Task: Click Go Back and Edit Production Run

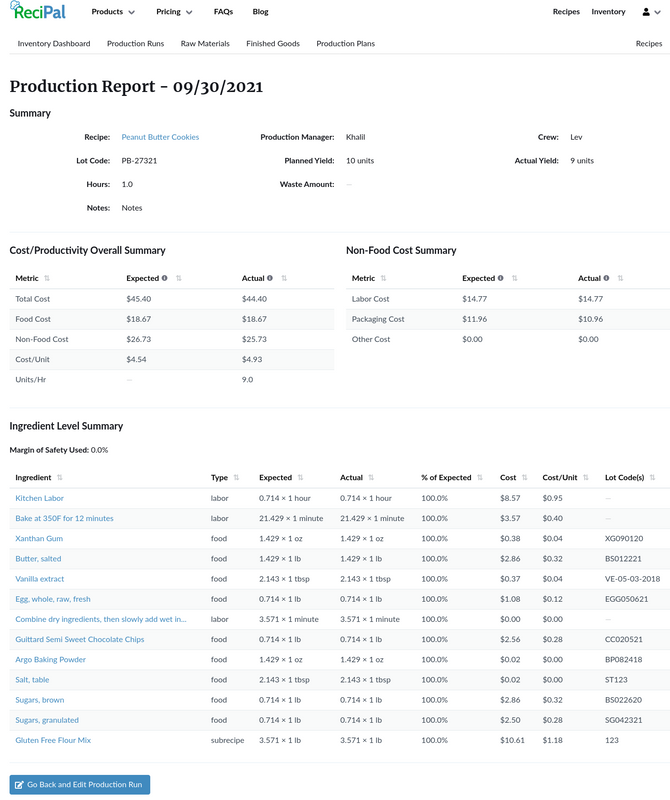Action: pos(80,785)
